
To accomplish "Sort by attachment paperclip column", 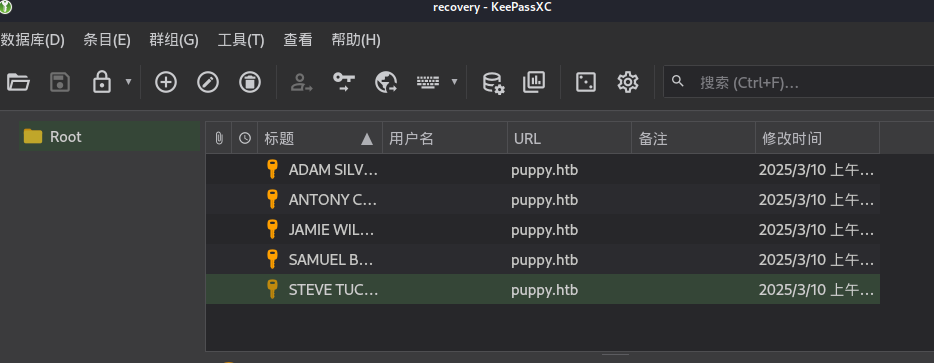I will tap(219, 138).
